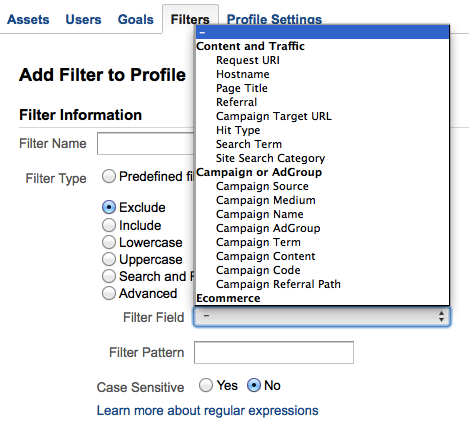Image resolution: width=469 pixels, height=425 pixels.
Task: Click the Filter Pattern text field
Action: (274, 352)
